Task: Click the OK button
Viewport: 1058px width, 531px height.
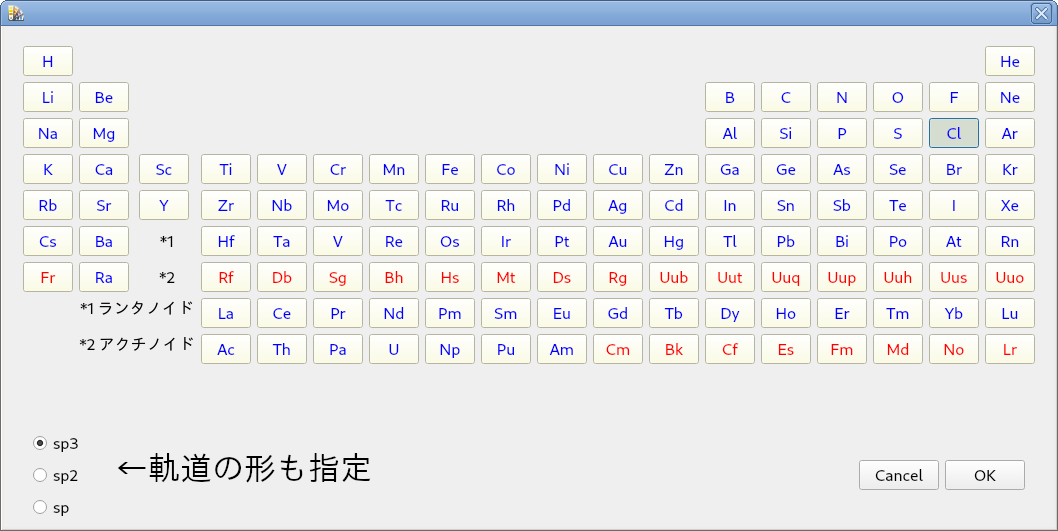Action: [x=984, y=475]
